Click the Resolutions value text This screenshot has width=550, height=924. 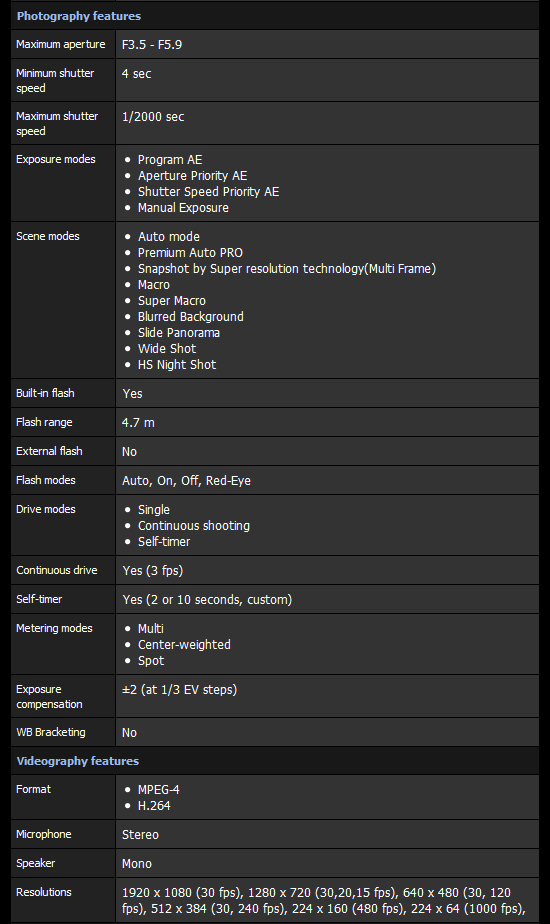[x=323, y=900]
